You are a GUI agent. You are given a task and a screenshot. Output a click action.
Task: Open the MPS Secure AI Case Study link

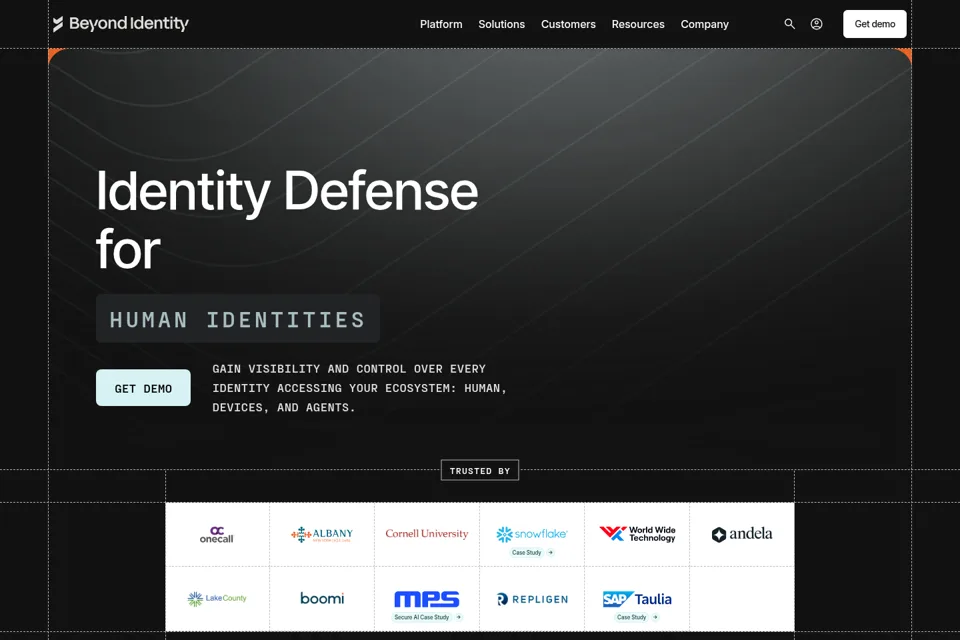[x=427, y=617]
